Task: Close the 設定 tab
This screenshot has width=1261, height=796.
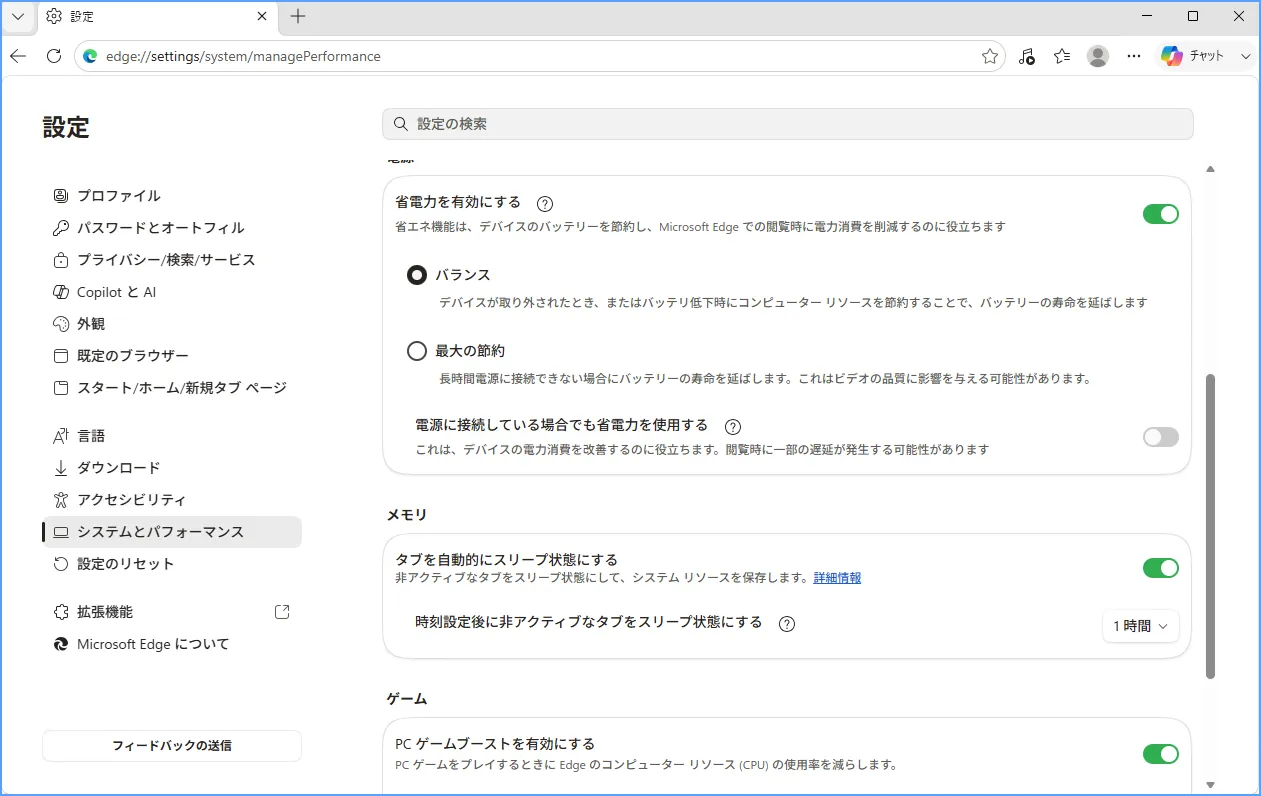Action: pos(262,16)
